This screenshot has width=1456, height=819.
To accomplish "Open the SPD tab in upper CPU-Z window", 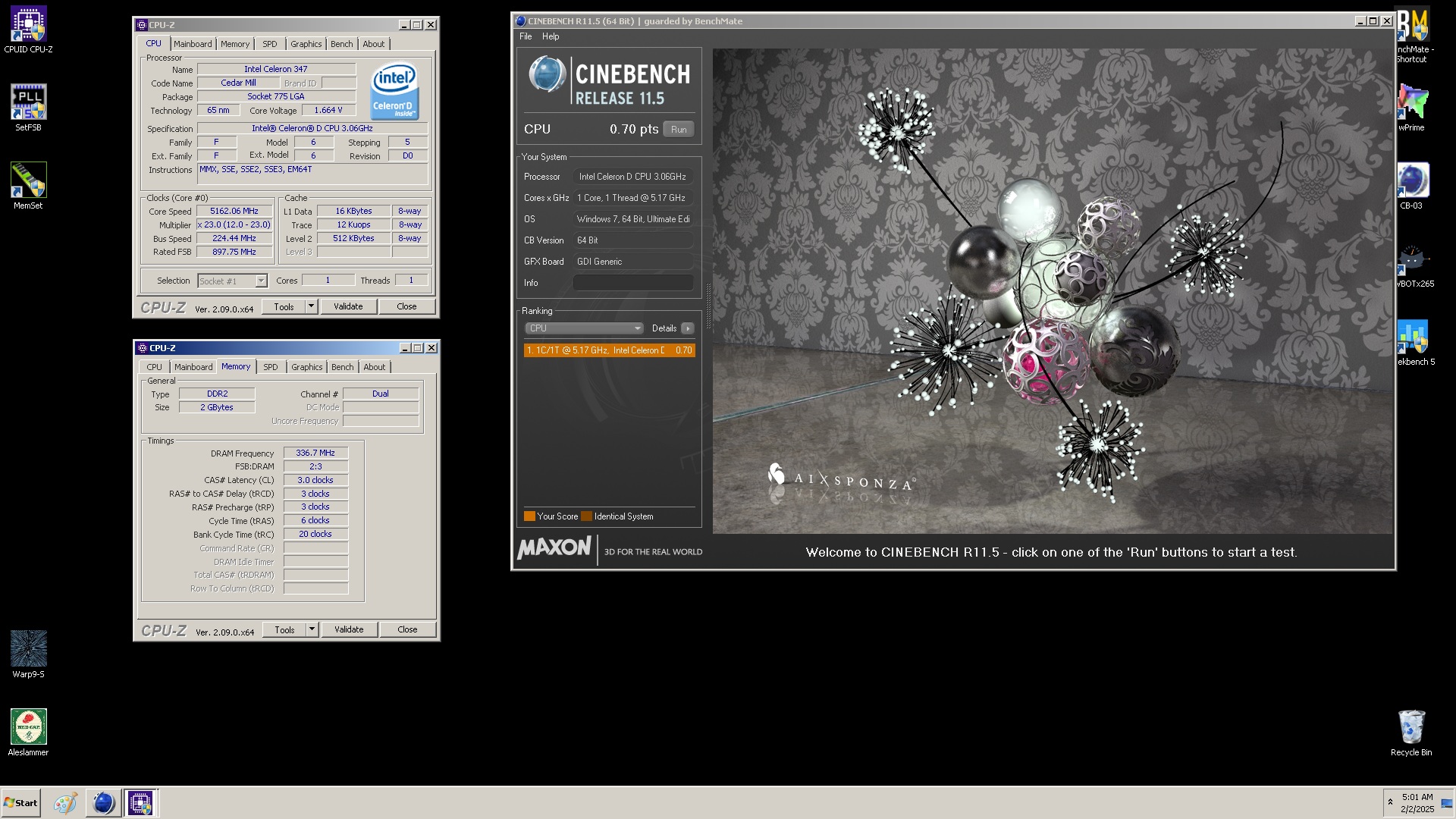I will 270,44.
